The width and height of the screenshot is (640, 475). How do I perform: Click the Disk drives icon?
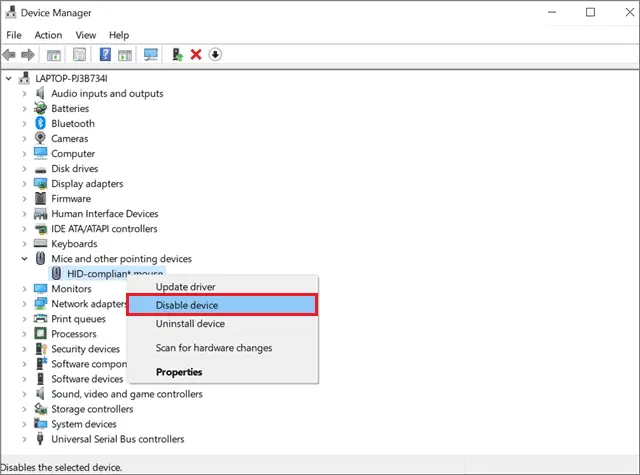[40, 169]
